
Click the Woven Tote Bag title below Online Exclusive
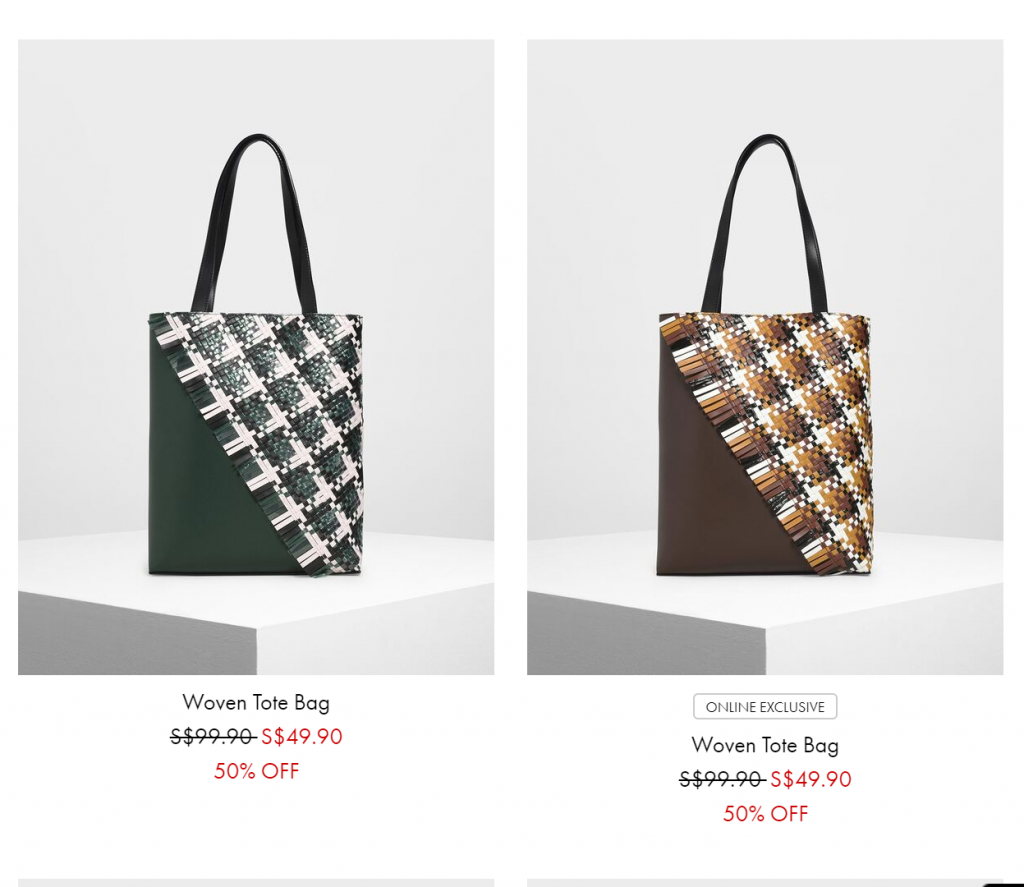point(765,745)
